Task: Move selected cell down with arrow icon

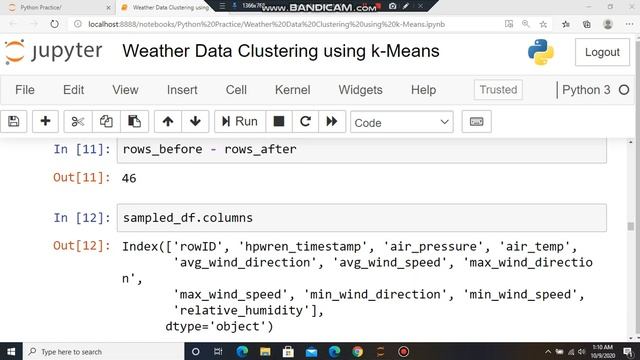Action: click(195, 121)
